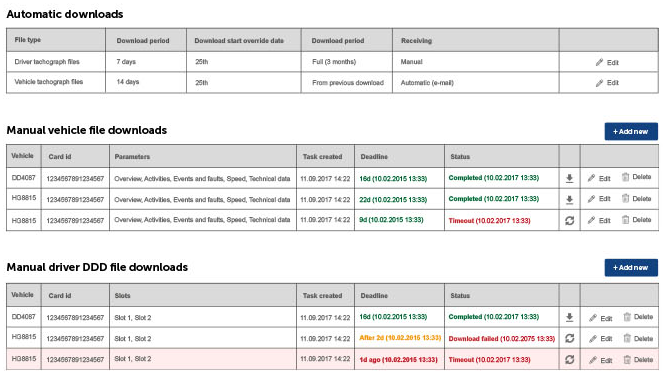Delete the DD4087 driver DDD task

click(x=638, y=317)
